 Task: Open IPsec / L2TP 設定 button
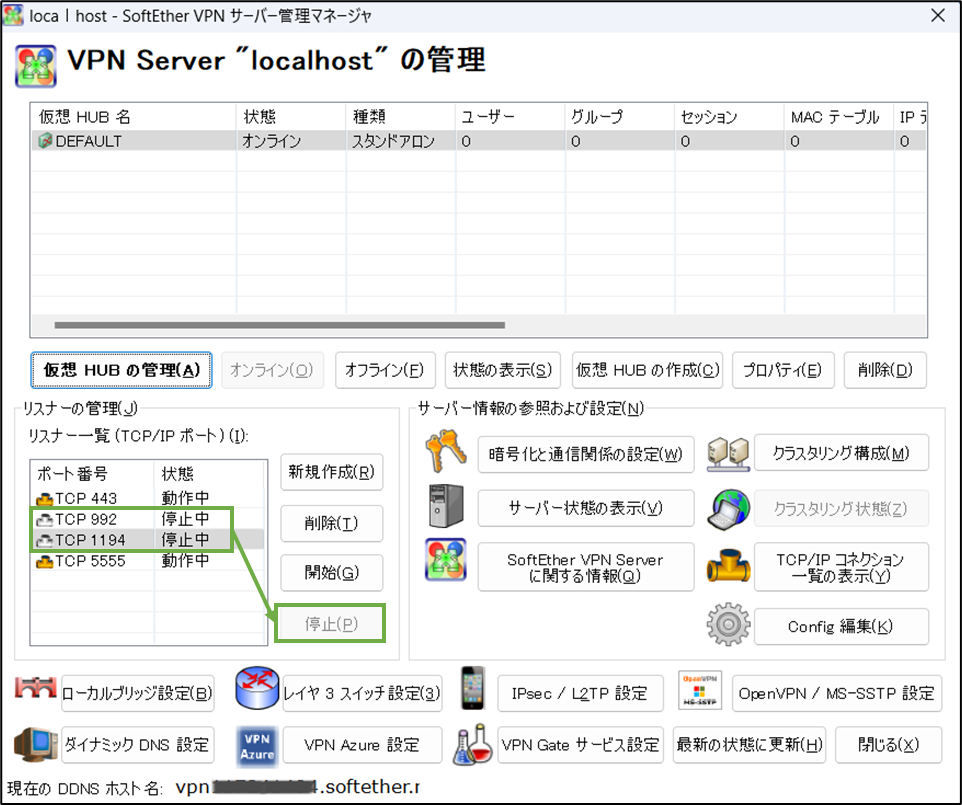point(580,693)
